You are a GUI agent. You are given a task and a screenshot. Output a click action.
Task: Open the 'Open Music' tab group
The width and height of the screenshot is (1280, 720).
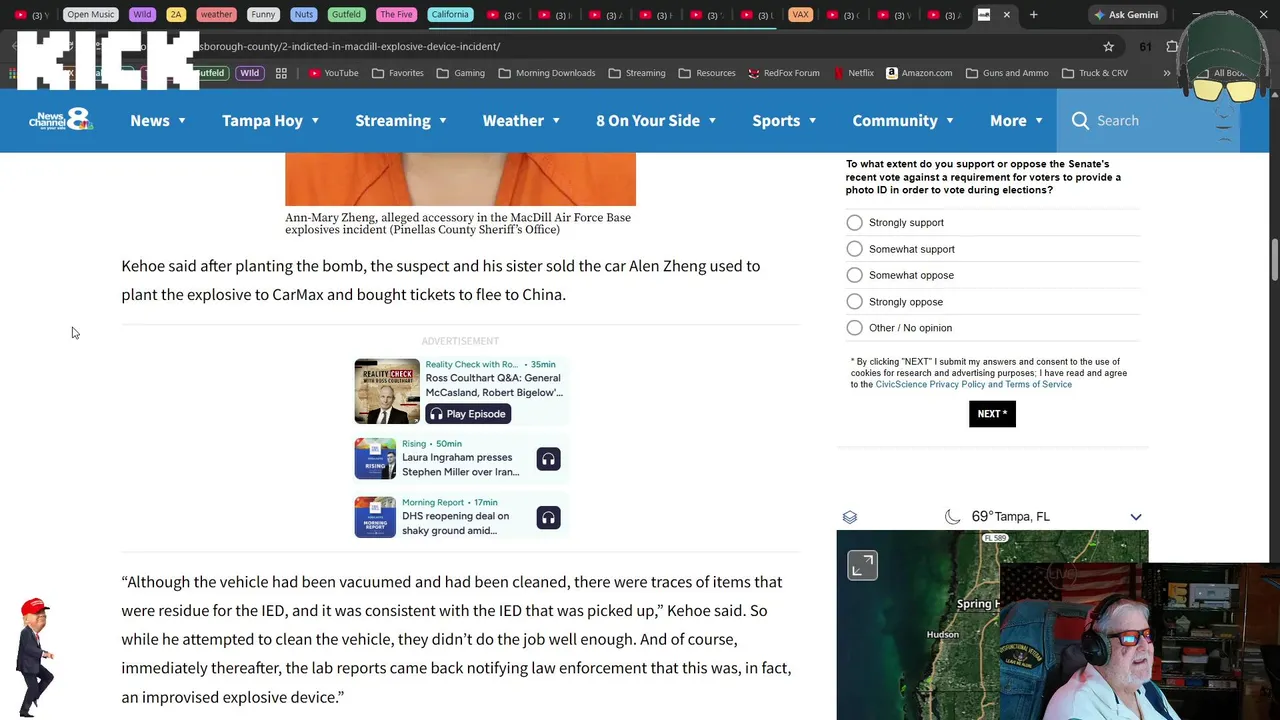point(91,15)
